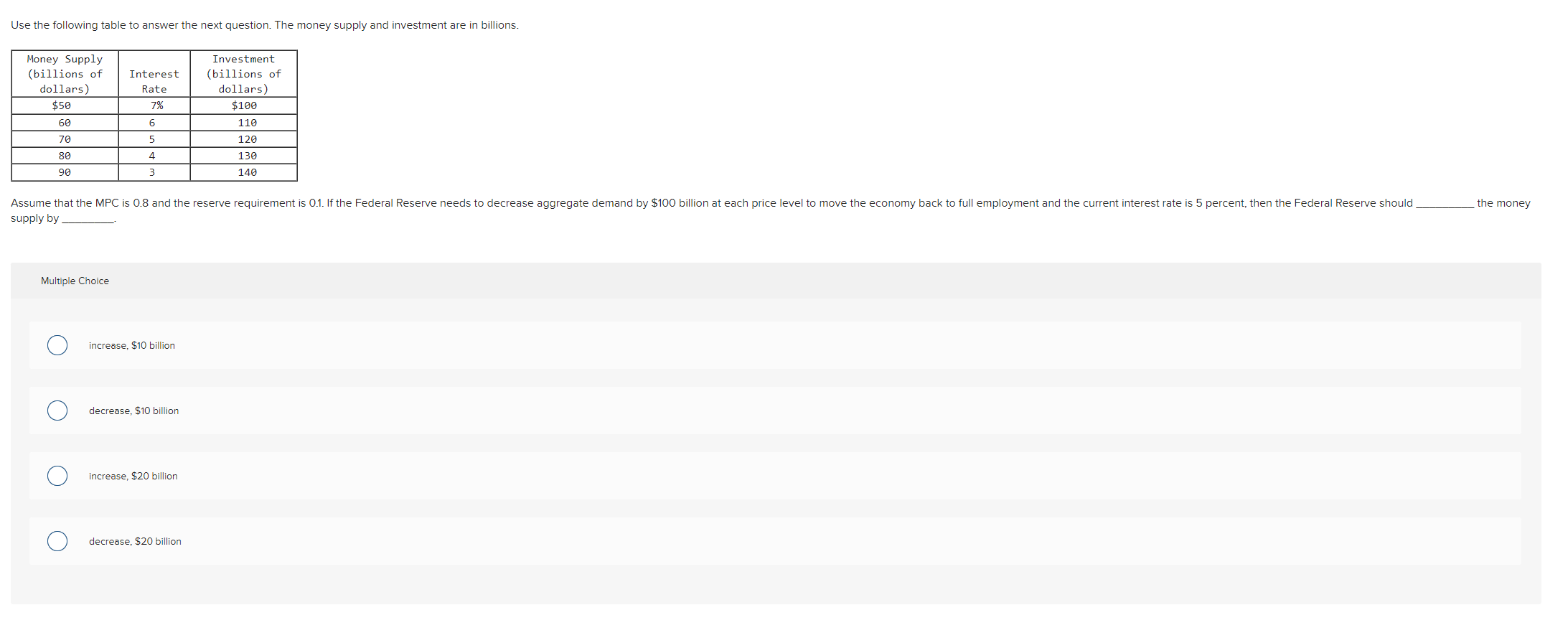Click the $50 cell in the table

(64, 105)
